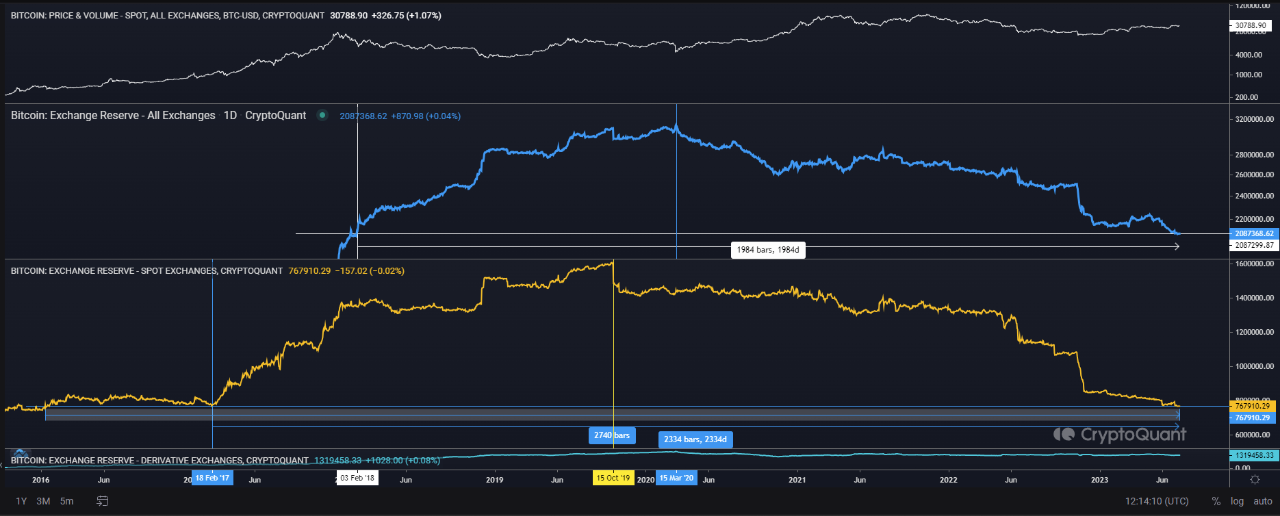
Task: Toggle the auto scale option
Action: (x=1262, y=501)
